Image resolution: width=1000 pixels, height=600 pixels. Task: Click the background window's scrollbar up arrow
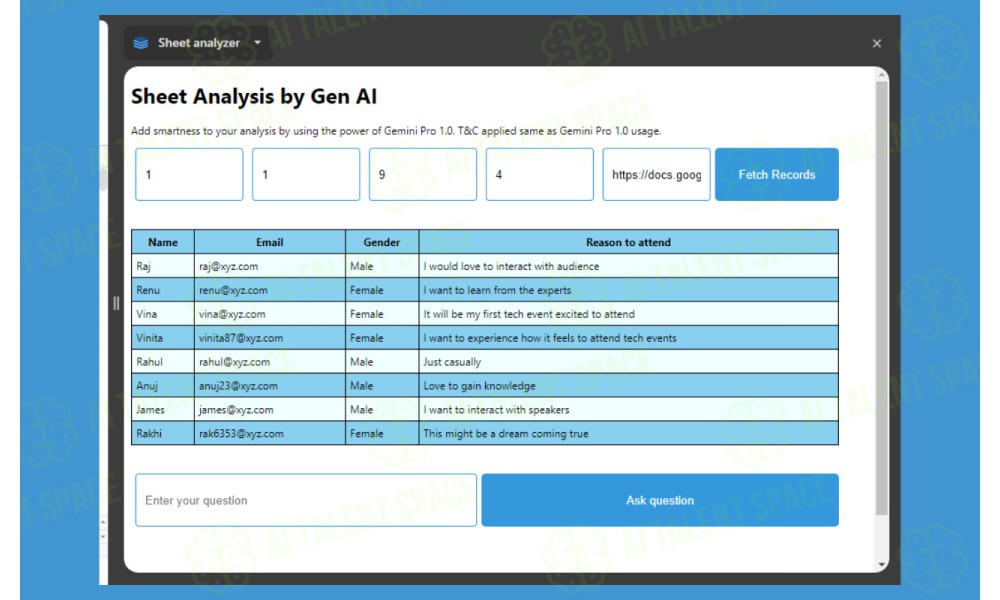pos(103,522)
